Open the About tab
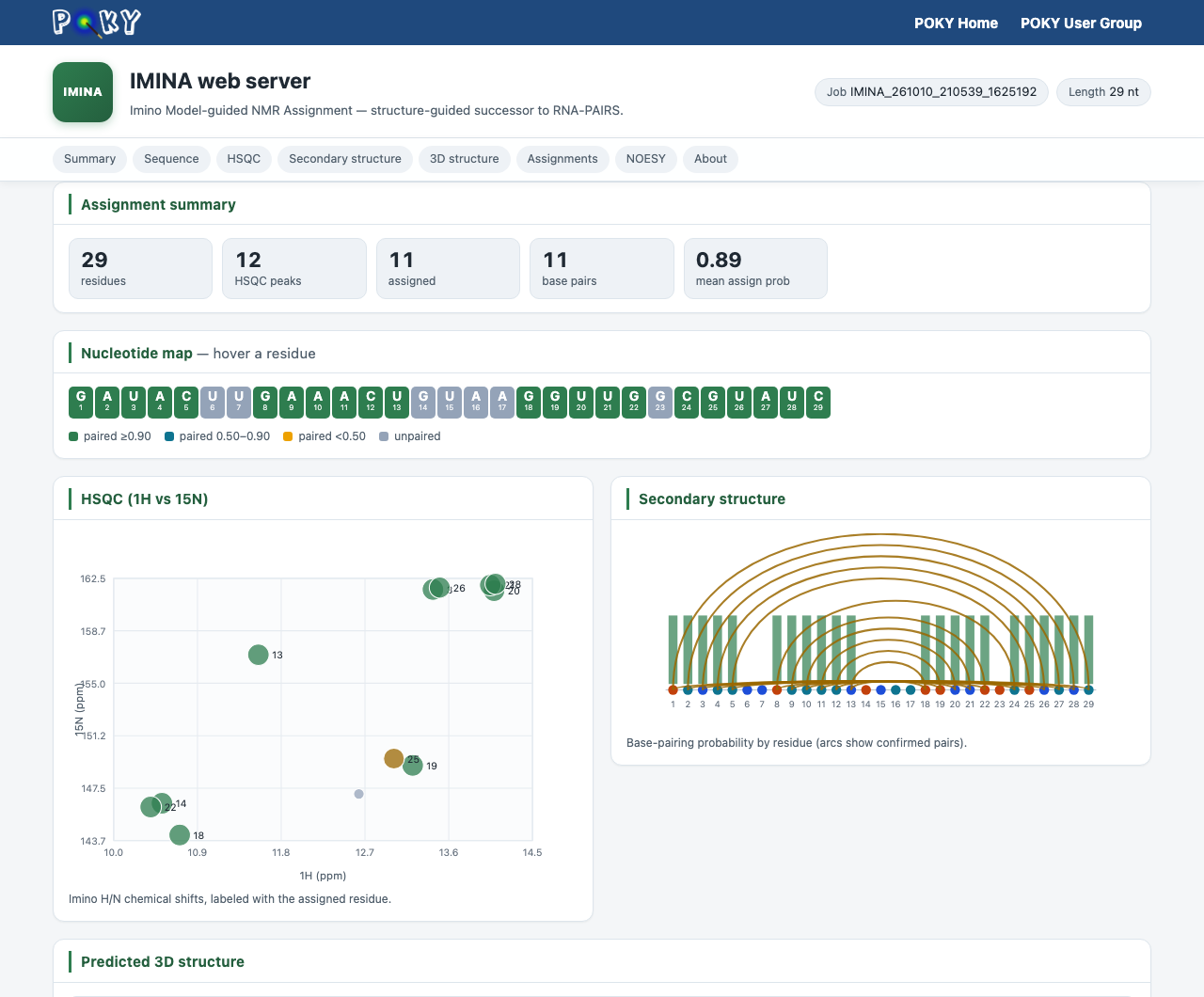 [x=710, y=159]
